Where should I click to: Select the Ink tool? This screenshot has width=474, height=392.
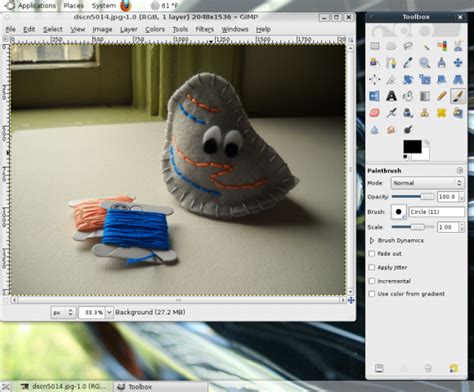coord(408,113)
